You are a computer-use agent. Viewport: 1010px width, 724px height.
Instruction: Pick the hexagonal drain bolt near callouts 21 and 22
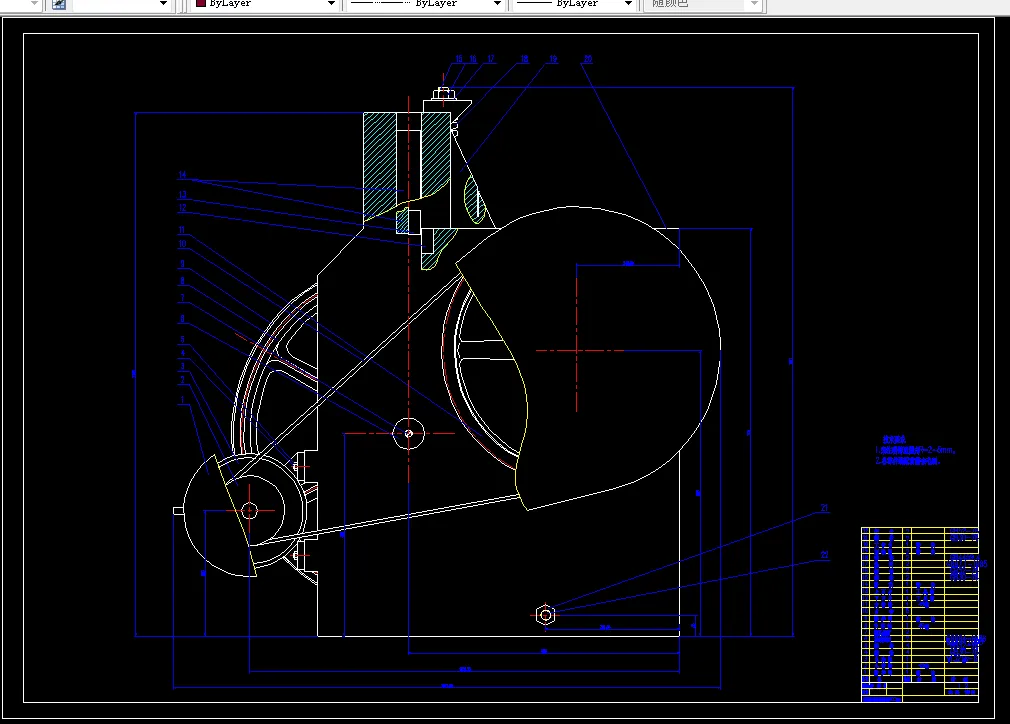[x=545, y=615]
